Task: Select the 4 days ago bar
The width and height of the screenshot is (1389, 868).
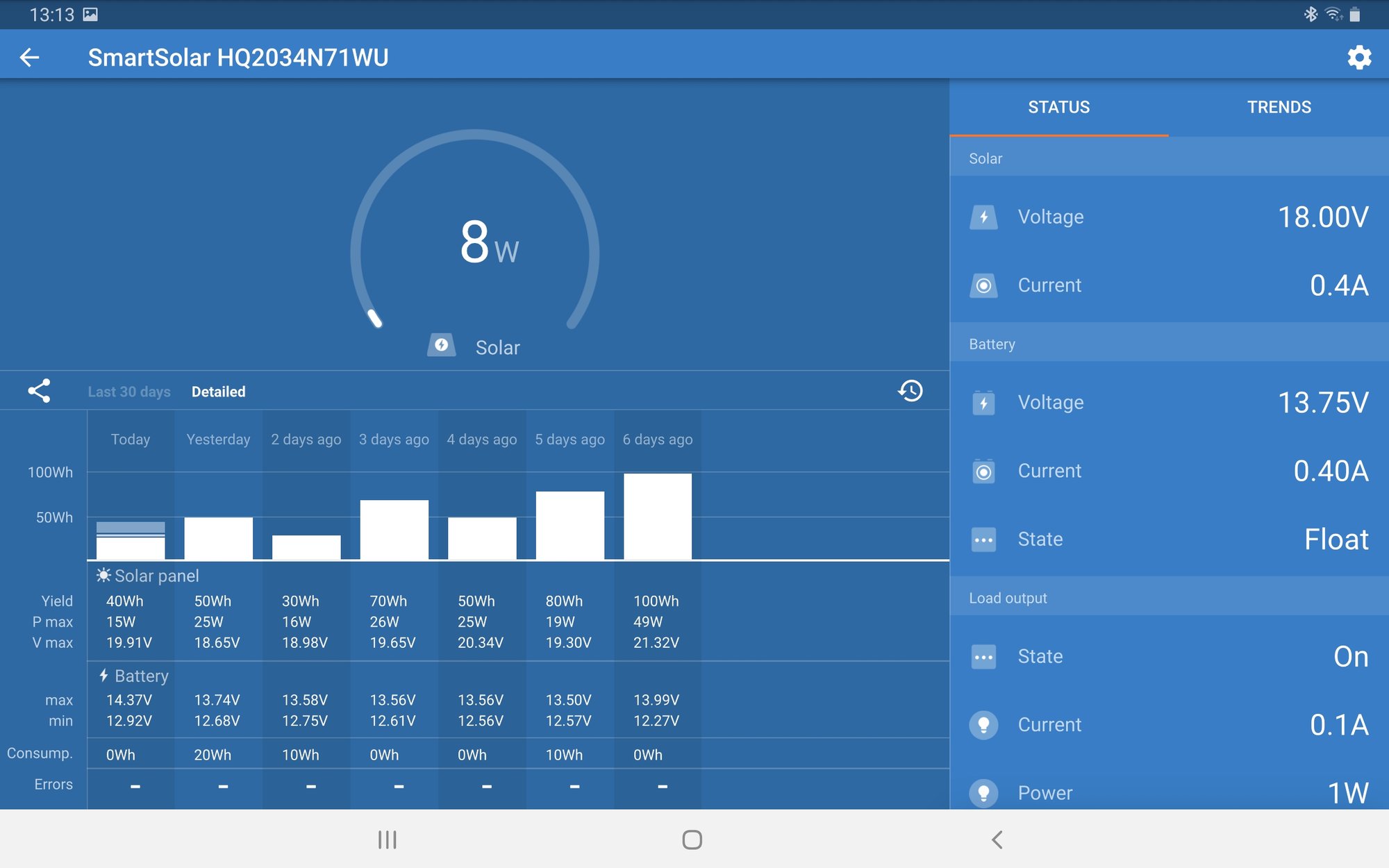Action: [x=482, y=538]
